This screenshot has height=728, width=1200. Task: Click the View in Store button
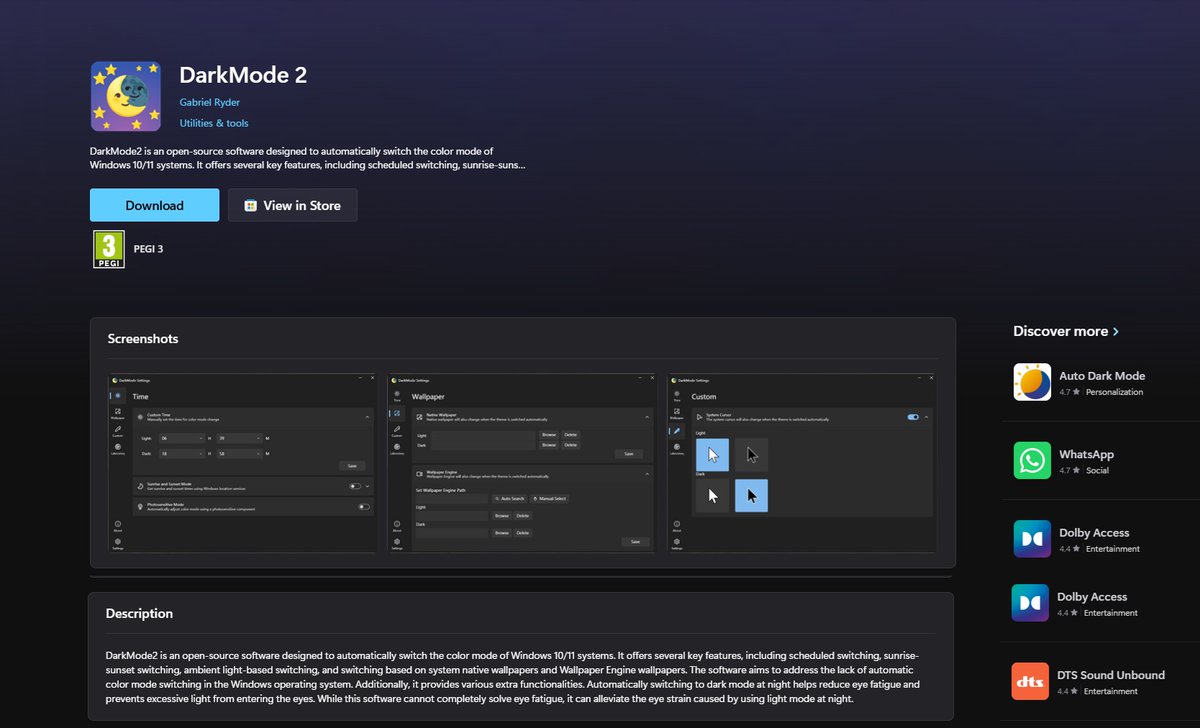(x=292, y=205)
